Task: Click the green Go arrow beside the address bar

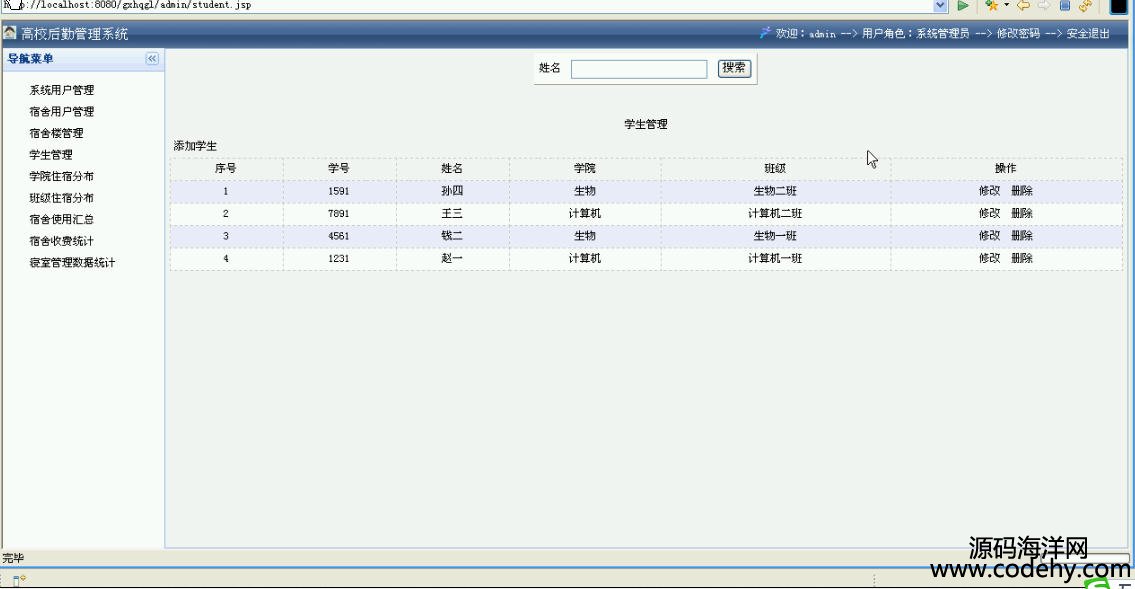Action: coord(963,6)
